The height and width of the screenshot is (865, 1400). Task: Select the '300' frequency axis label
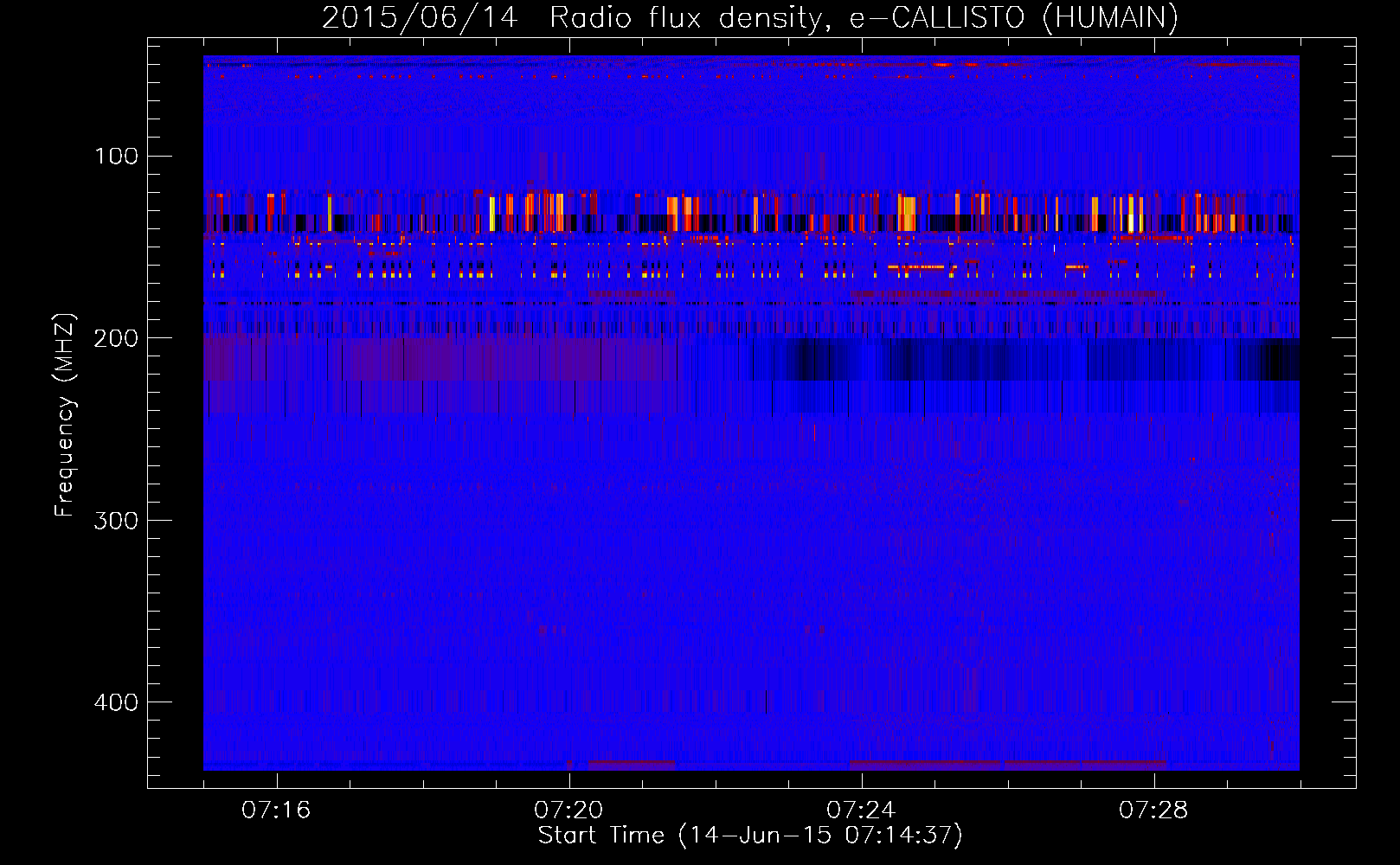tap(117, 520)
